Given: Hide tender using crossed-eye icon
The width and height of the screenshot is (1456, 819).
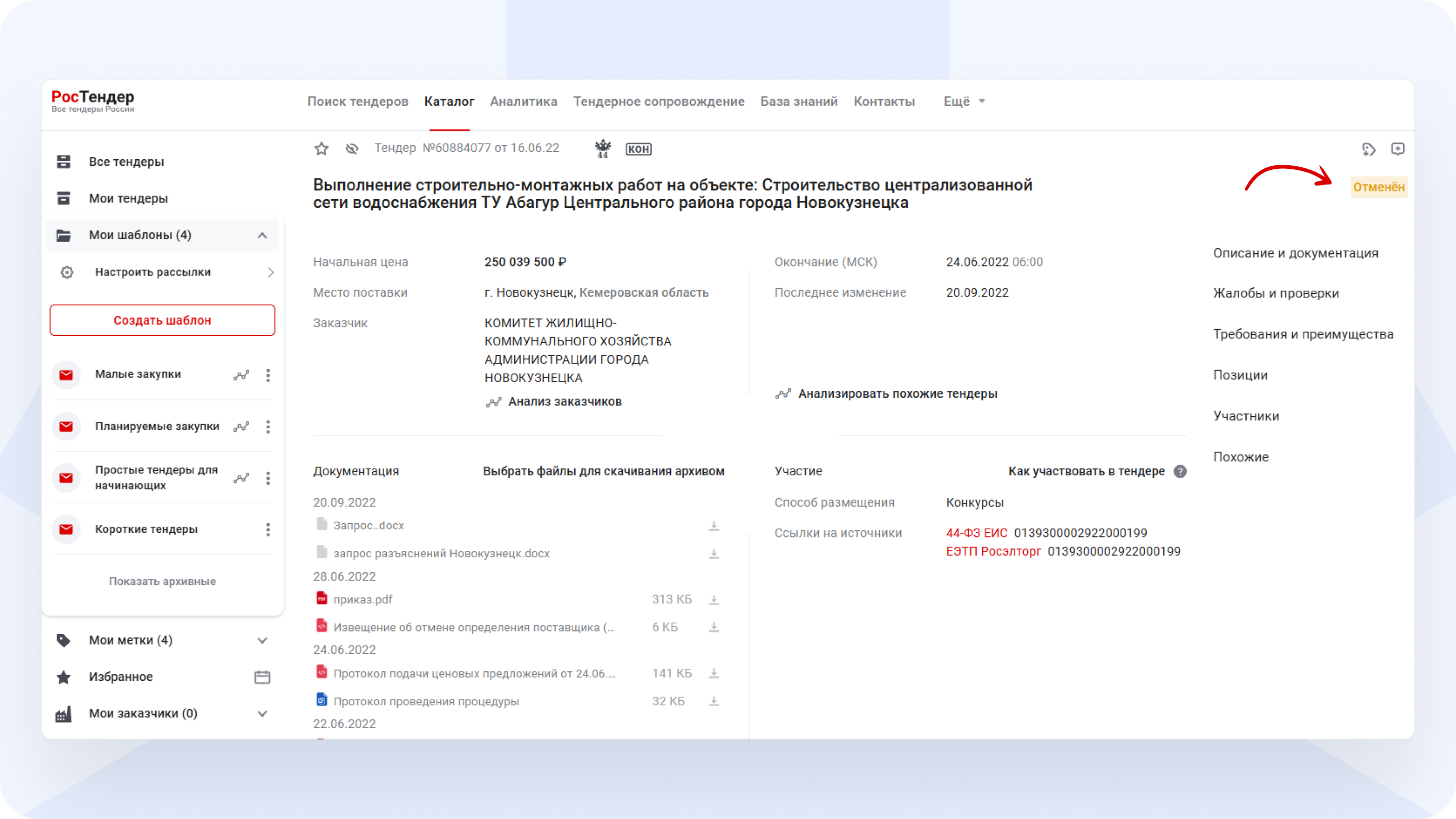Looking at the screenshot, I should [x=351, y=149].
